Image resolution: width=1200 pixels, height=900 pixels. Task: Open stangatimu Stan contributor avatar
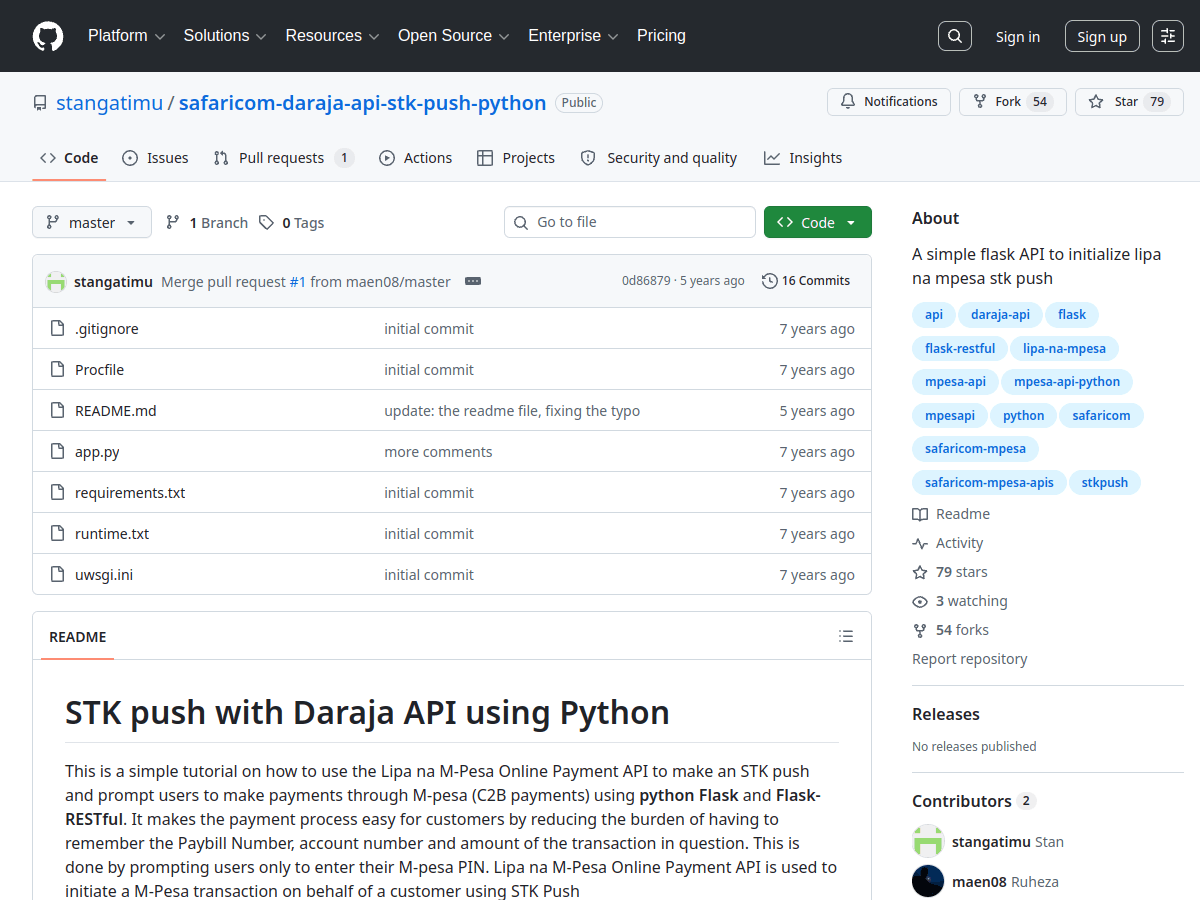pos(928,841)
